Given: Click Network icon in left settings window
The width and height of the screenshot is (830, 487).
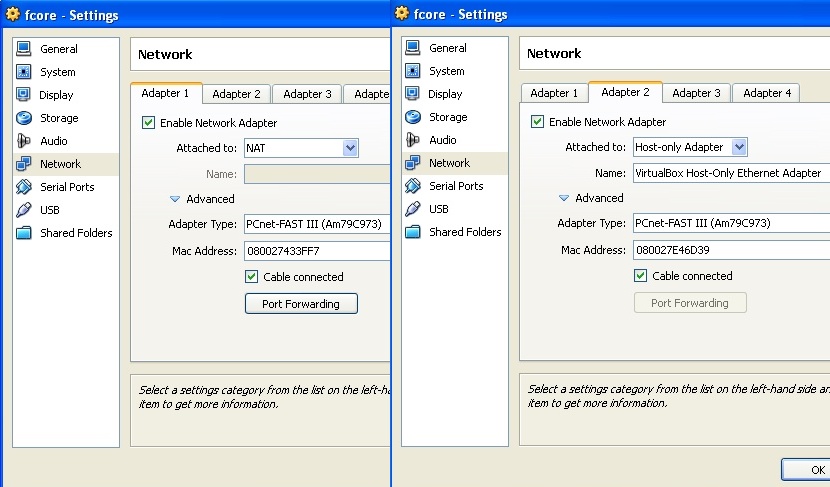Looking at the screenshot, I should tap(24, 164).
